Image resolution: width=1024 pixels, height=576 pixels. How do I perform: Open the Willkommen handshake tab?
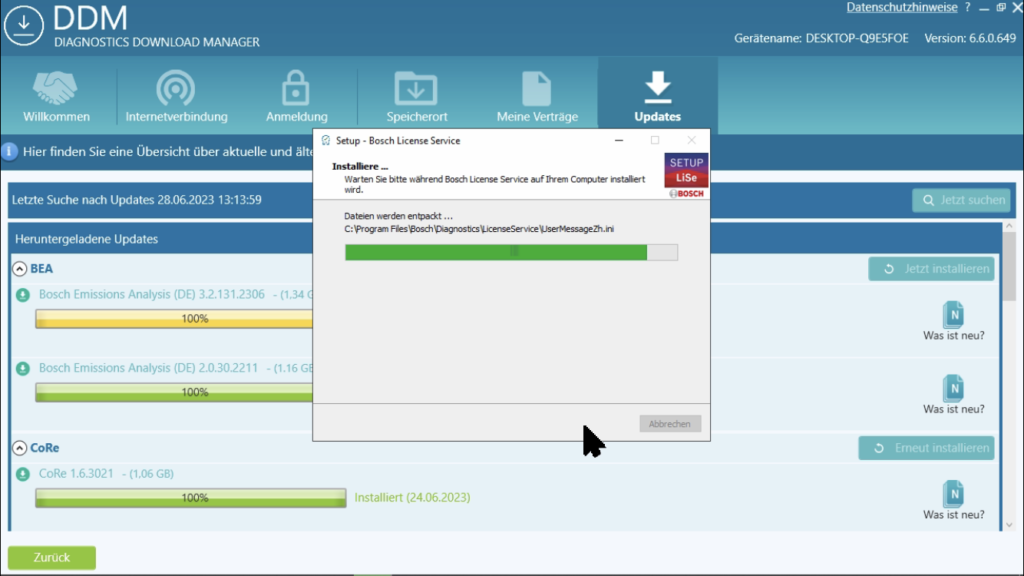(56, 96)
